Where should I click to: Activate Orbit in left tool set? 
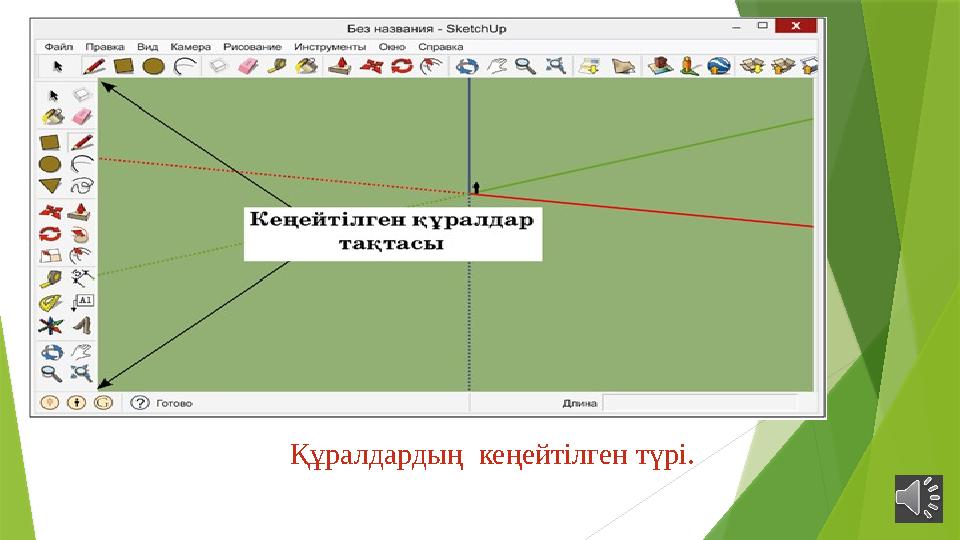tap(52, 352)
